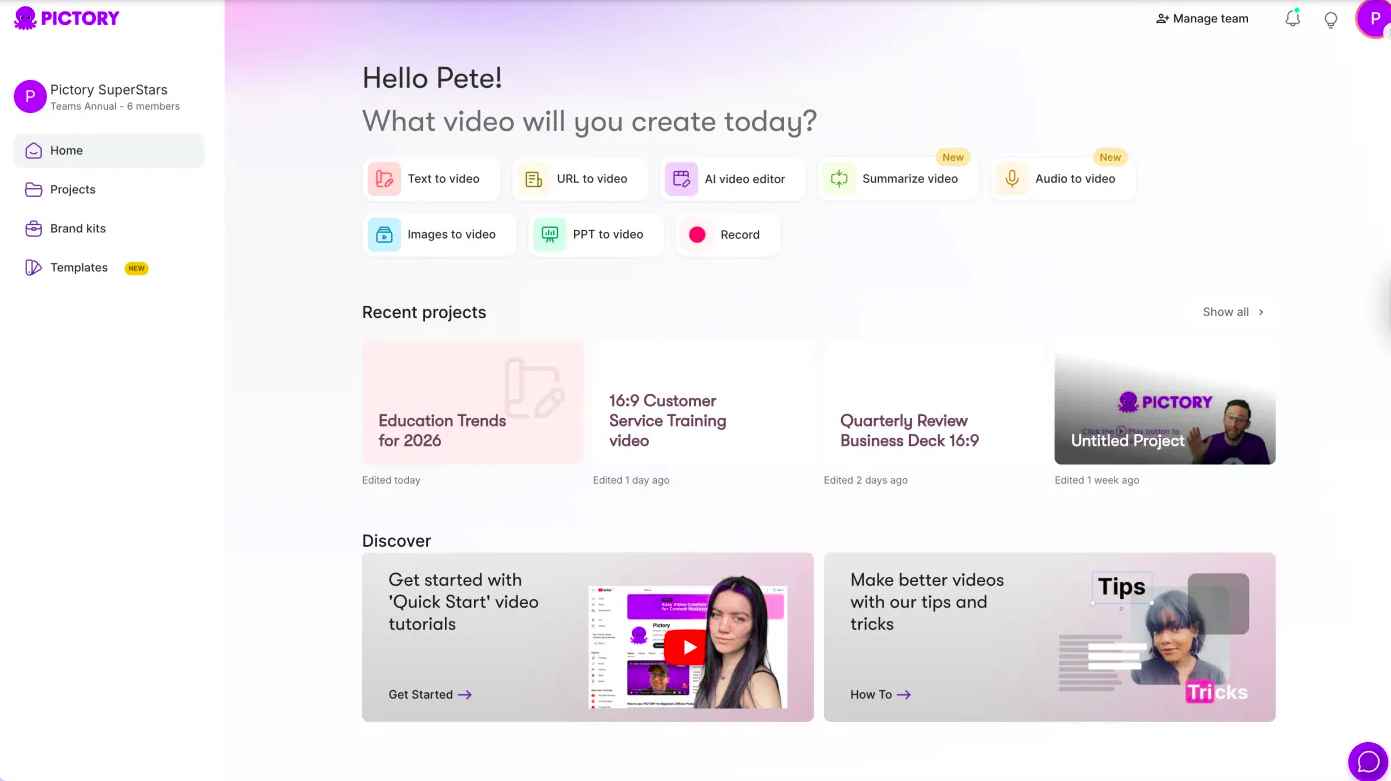Expand Show all recent projects
This screenshot has height=781, width=1391.
pos(1234,312)
